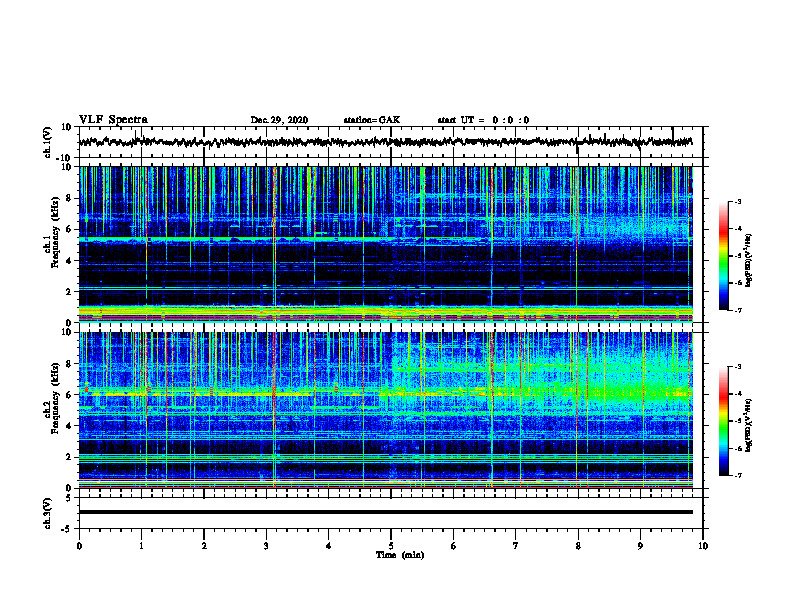Click the "2" kHz tick on ch.1 frequency axis

click(x=70, y=292)
